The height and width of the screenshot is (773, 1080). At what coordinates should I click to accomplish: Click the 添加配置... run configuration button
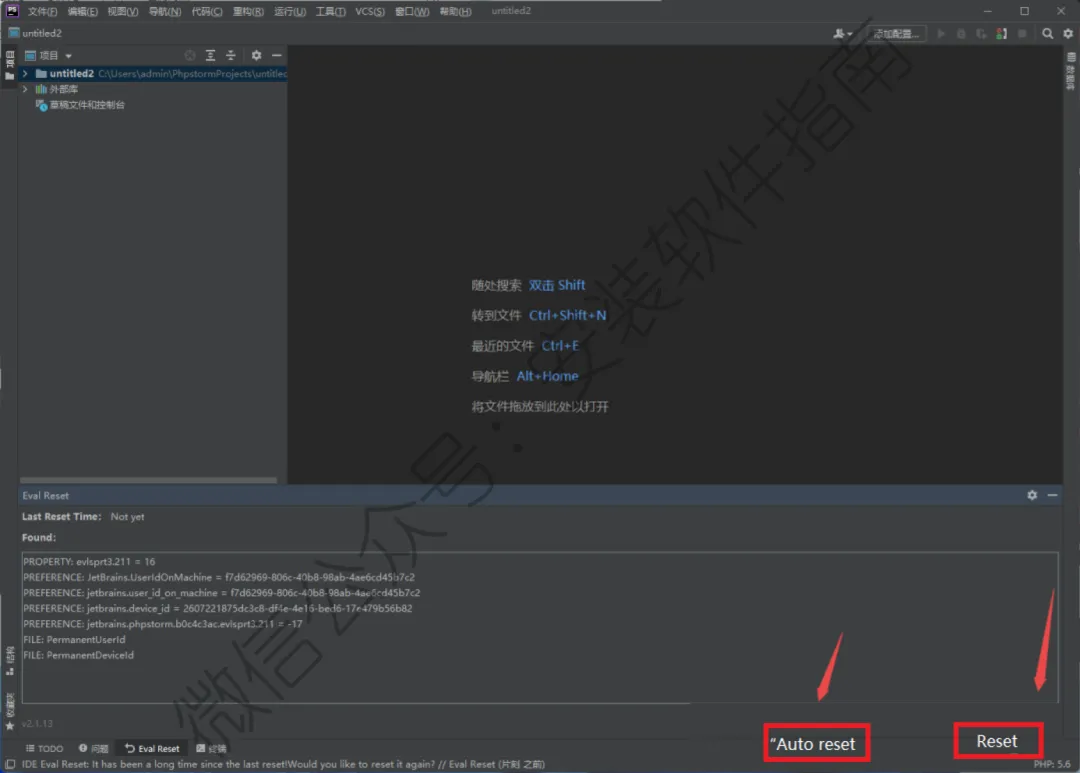pyautogui.click(x=896, y=33)
